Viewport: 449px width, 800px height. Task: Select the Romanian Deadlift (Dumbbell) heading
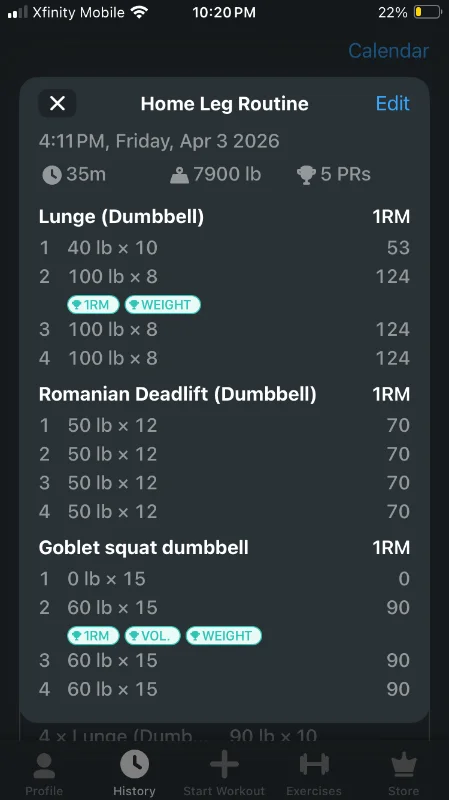(x=178, y=394)
